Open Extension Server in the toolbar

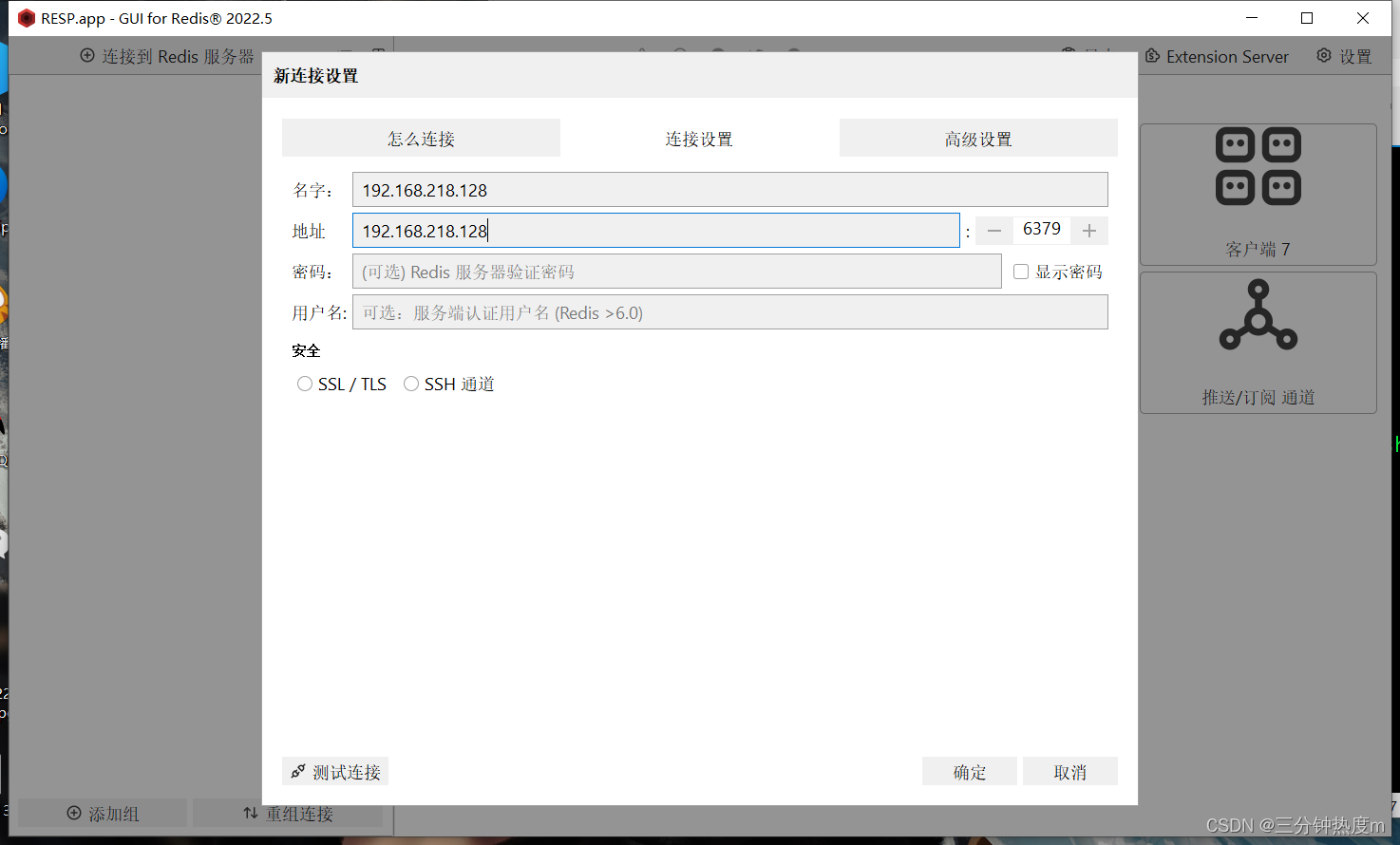[1217, 56]
